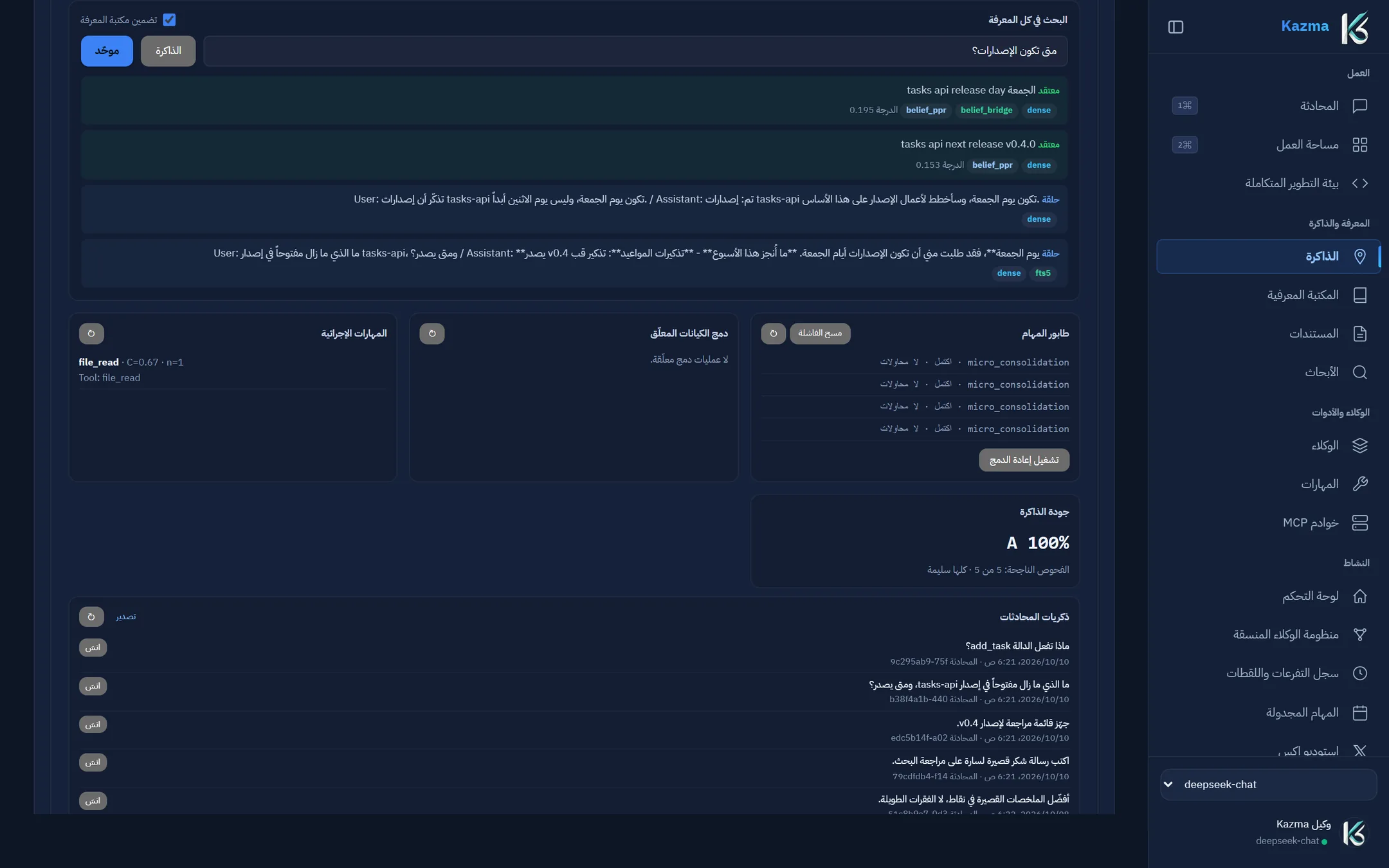Click تشغيل إعادة الدمج button
This screenshot has width=1389, height=868.
point(1024,460)
